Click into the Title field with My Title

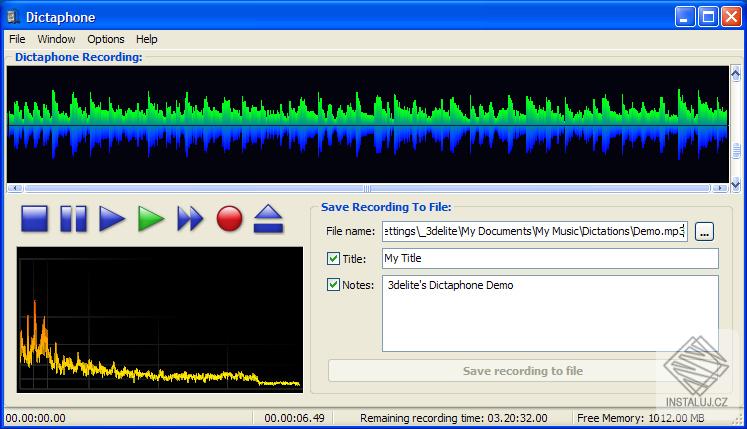(x=550, y=258)
